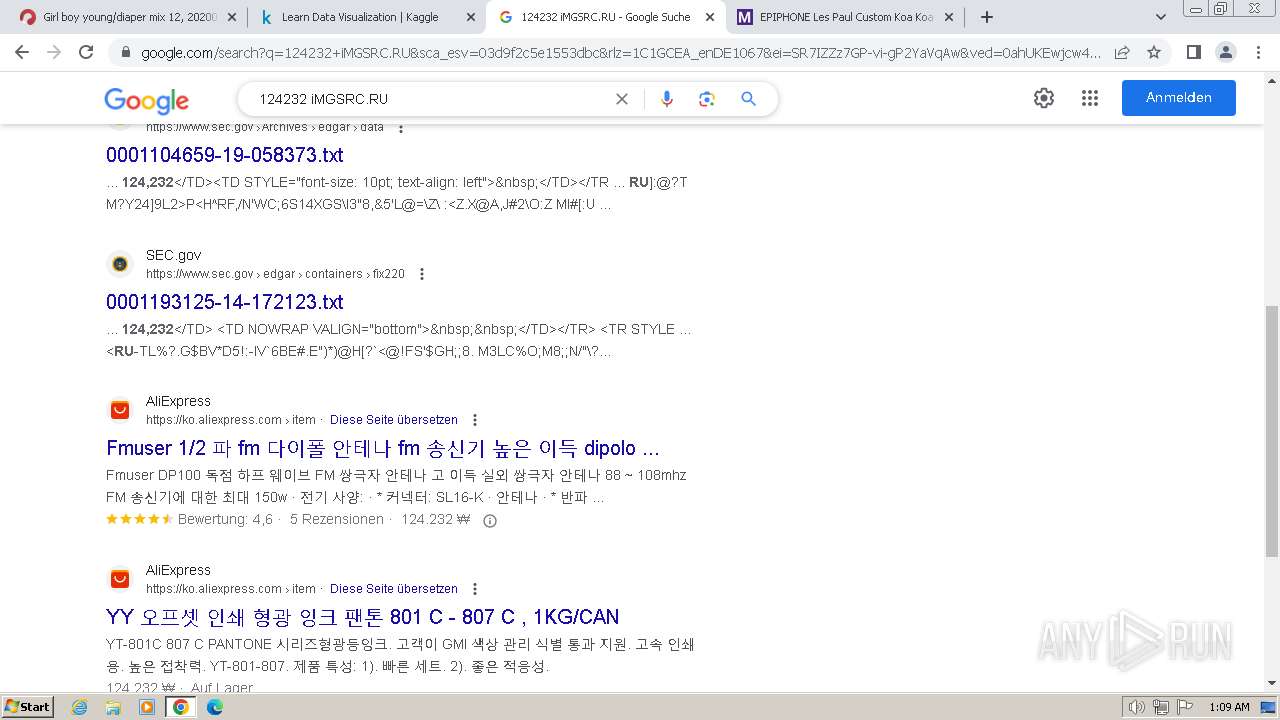Close the Kaggle tab
The image size is (1280, 720).
[471, 17]
